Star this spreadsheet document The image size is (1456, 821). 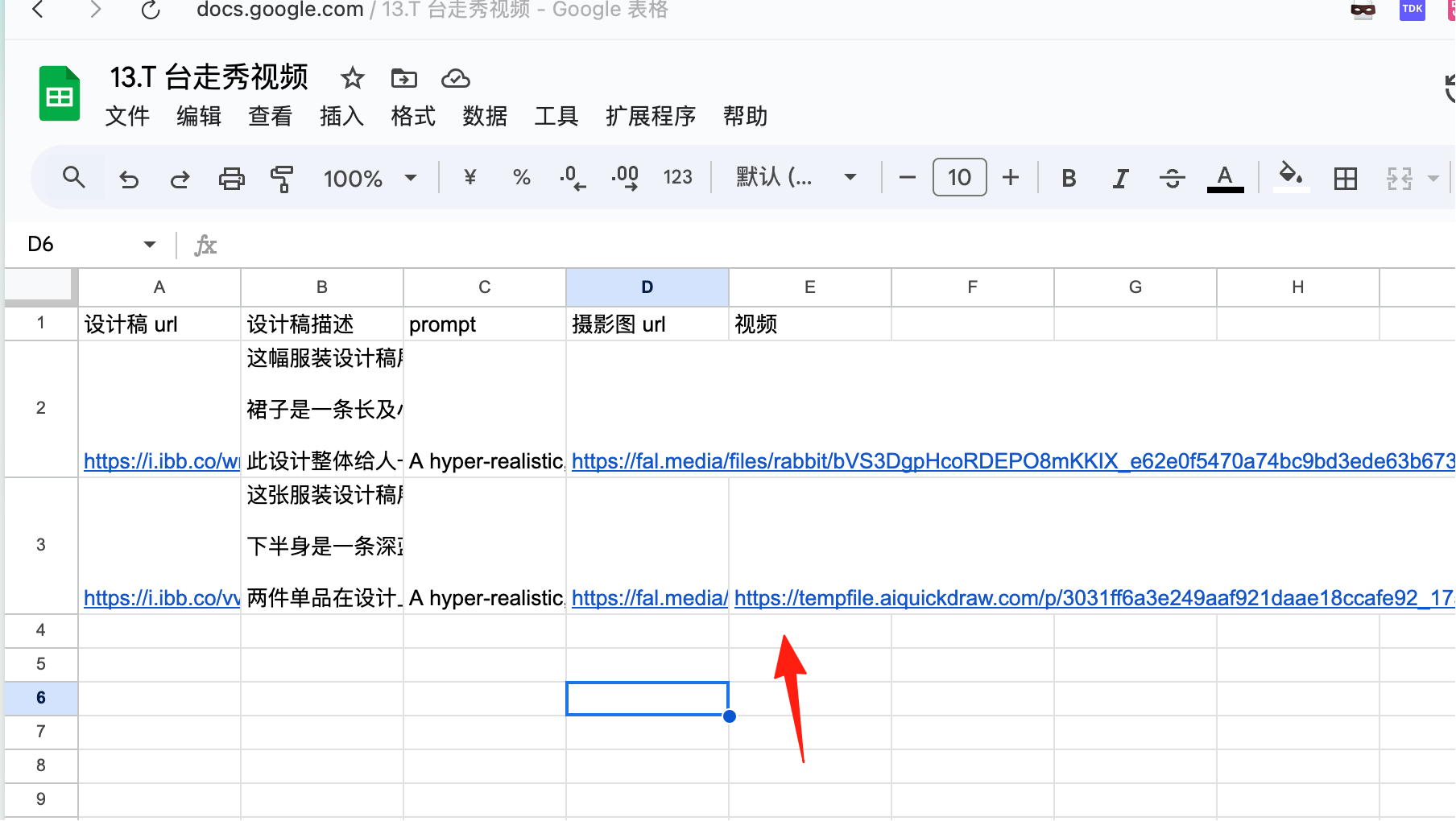click(352, 78)
